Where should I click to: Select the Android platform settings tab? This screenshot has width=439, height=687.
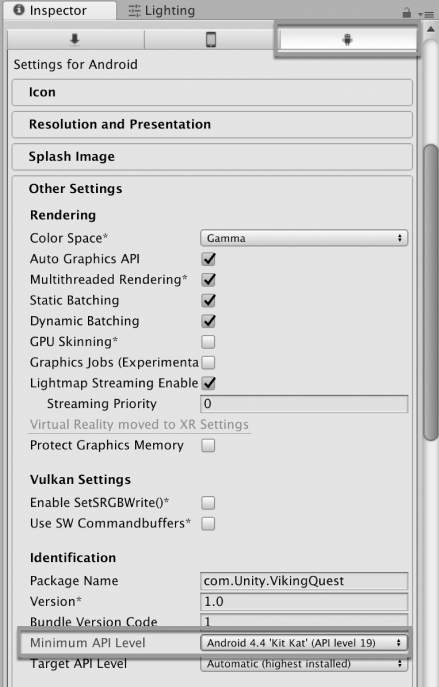coord(347,40)
